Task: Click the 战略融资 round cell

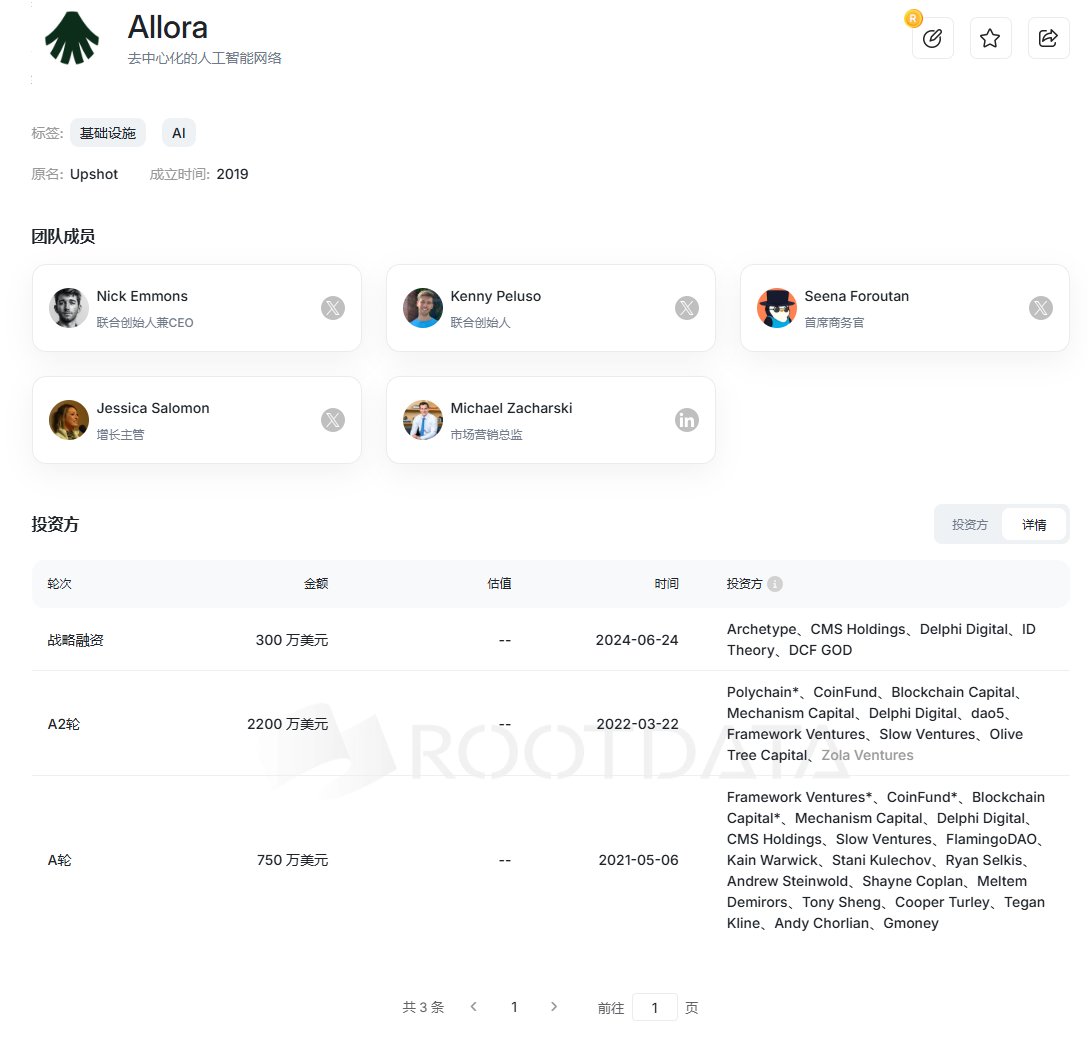Action: point(75,640)
